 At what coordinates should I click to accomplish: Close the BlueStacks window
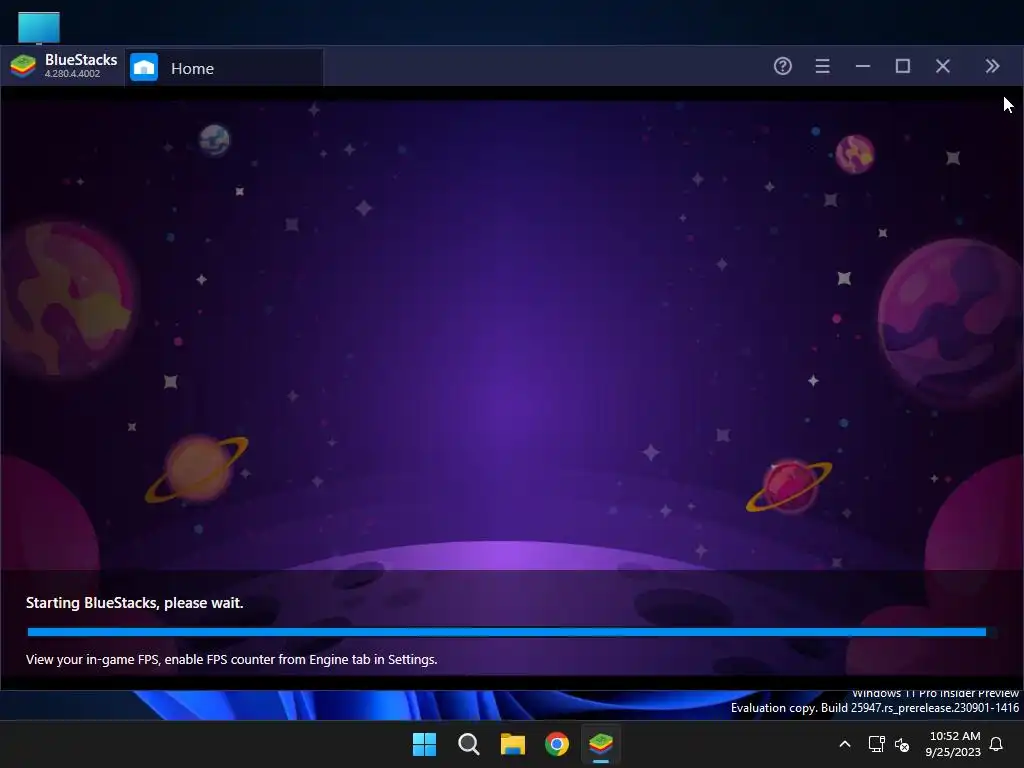point(942,66)
